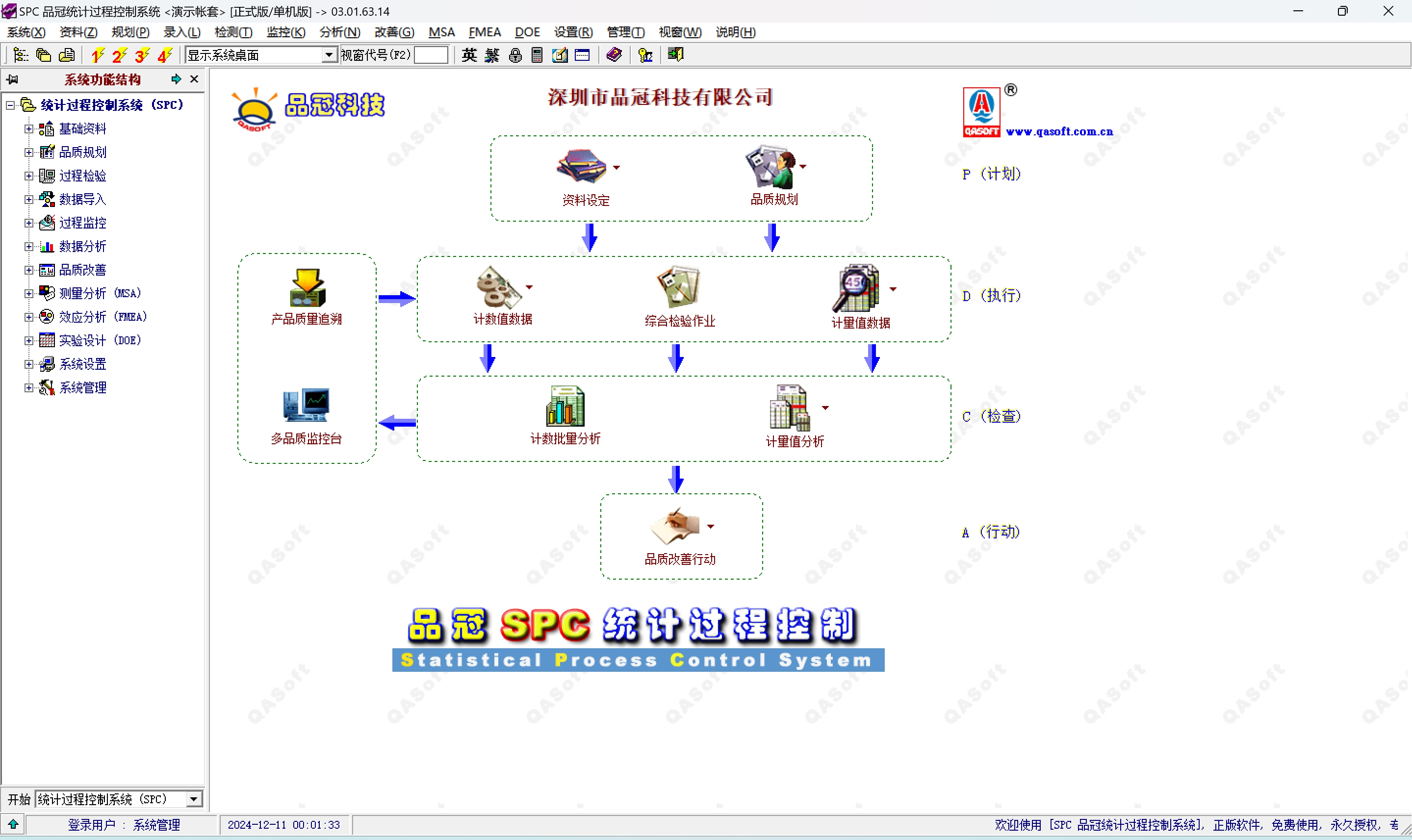The height and width of the screenshot is (840, 1412).
Task: Toggle the pin icon on 系统功能结构 panel
Action: pyautogui.click(x=12, y=79)
